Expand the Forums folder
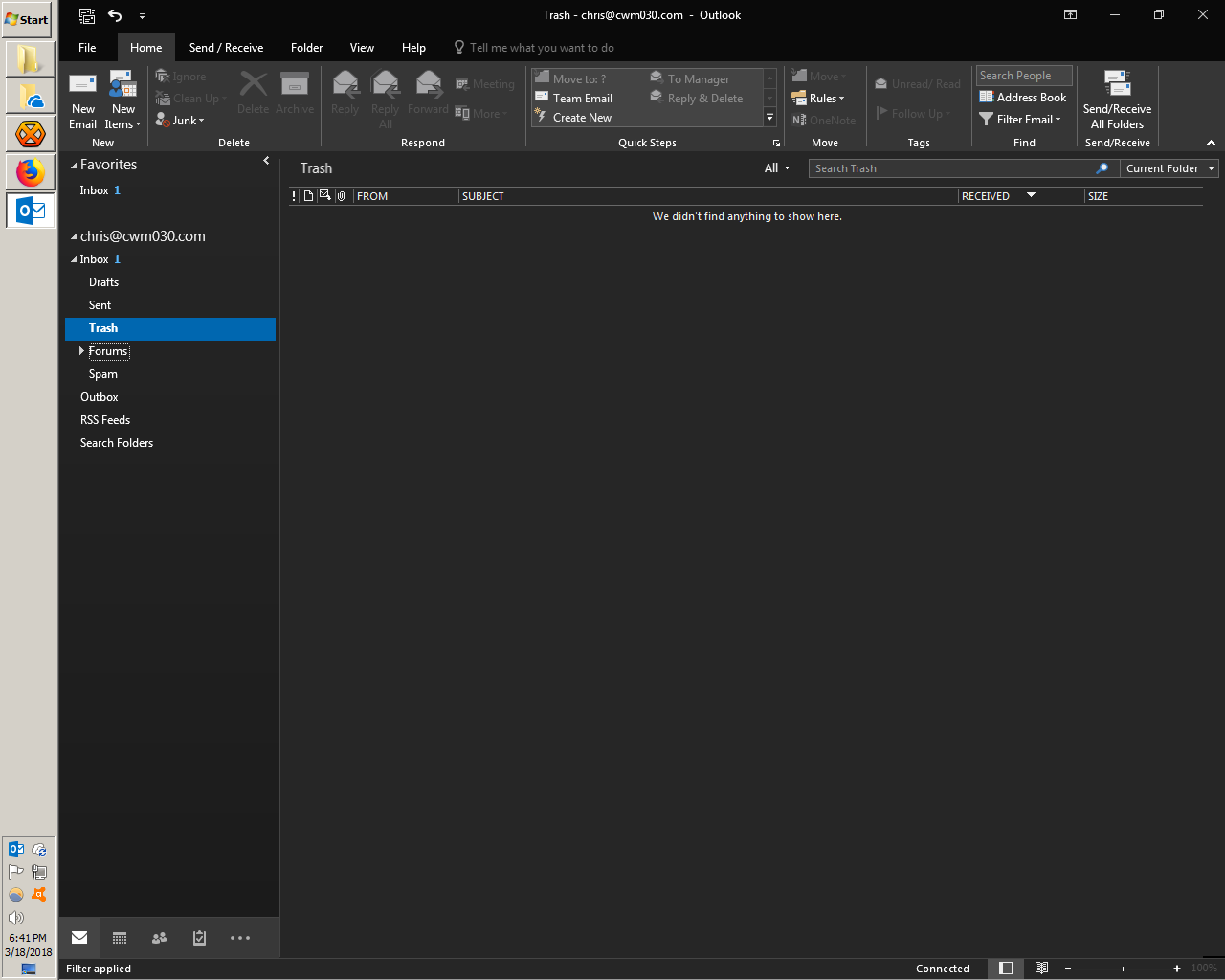The width and height of the screenshot is (1225, 980). click(x=81, y=351)
